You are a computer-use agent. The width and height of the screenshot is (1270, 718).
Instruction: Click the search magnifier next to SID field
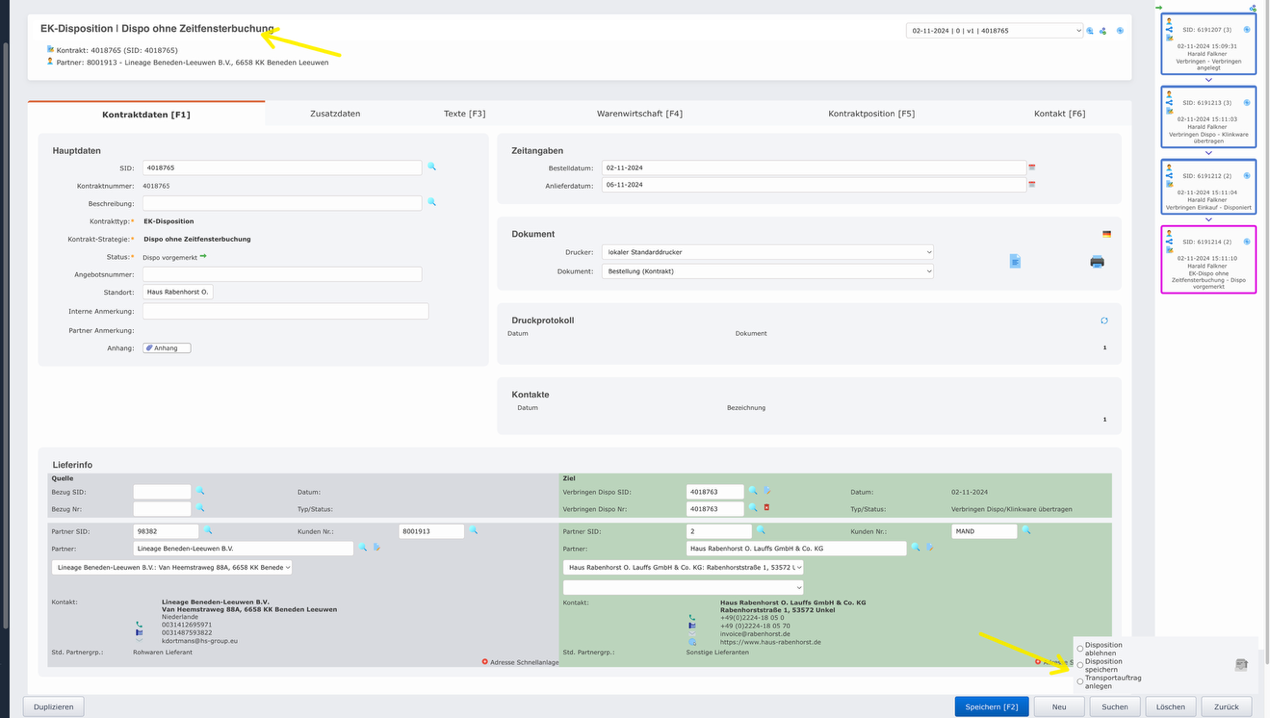pos(432,167)
